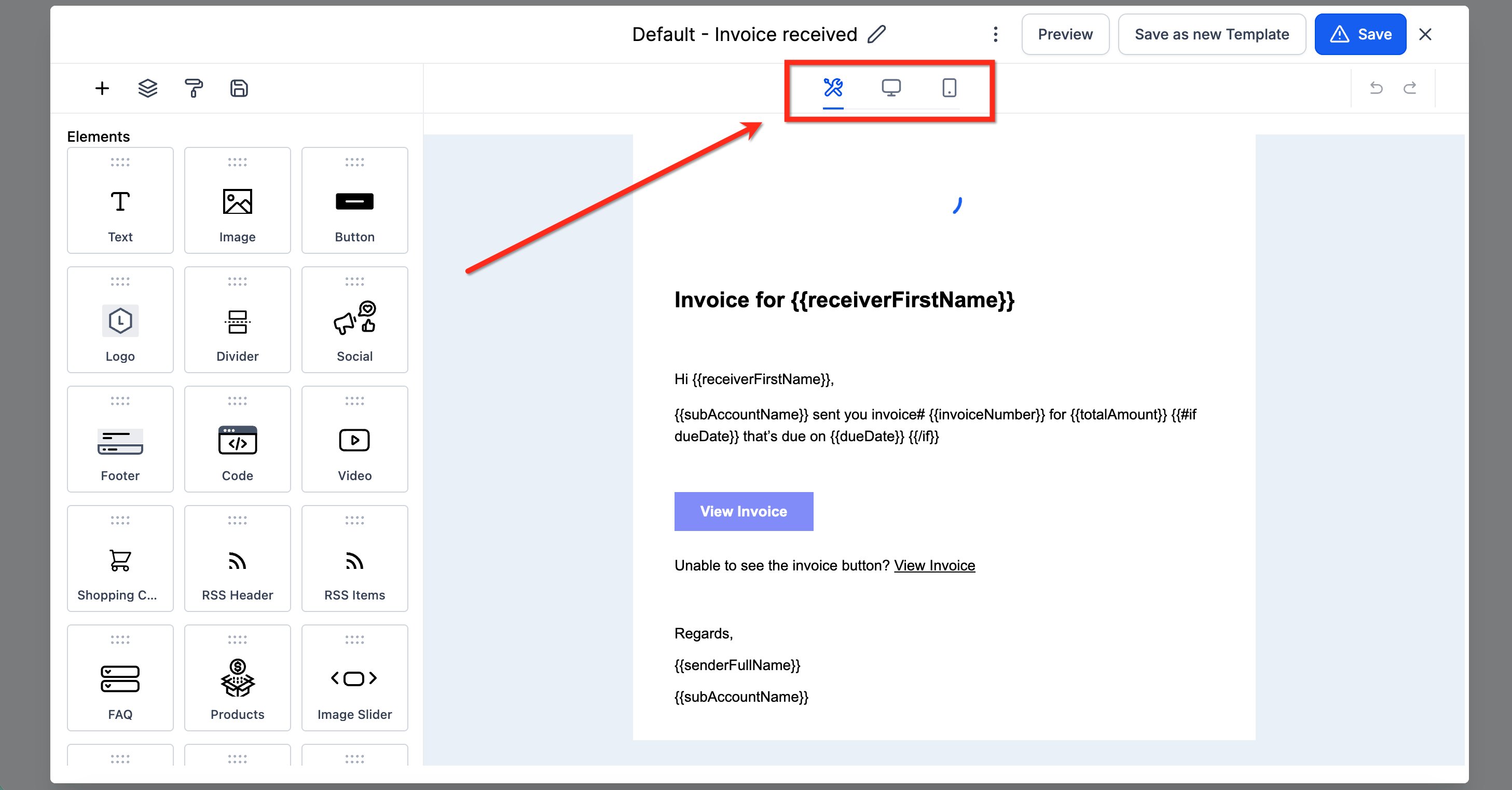
Task: Select the Image Slider element tile
Action: click(x=354, y=678)
